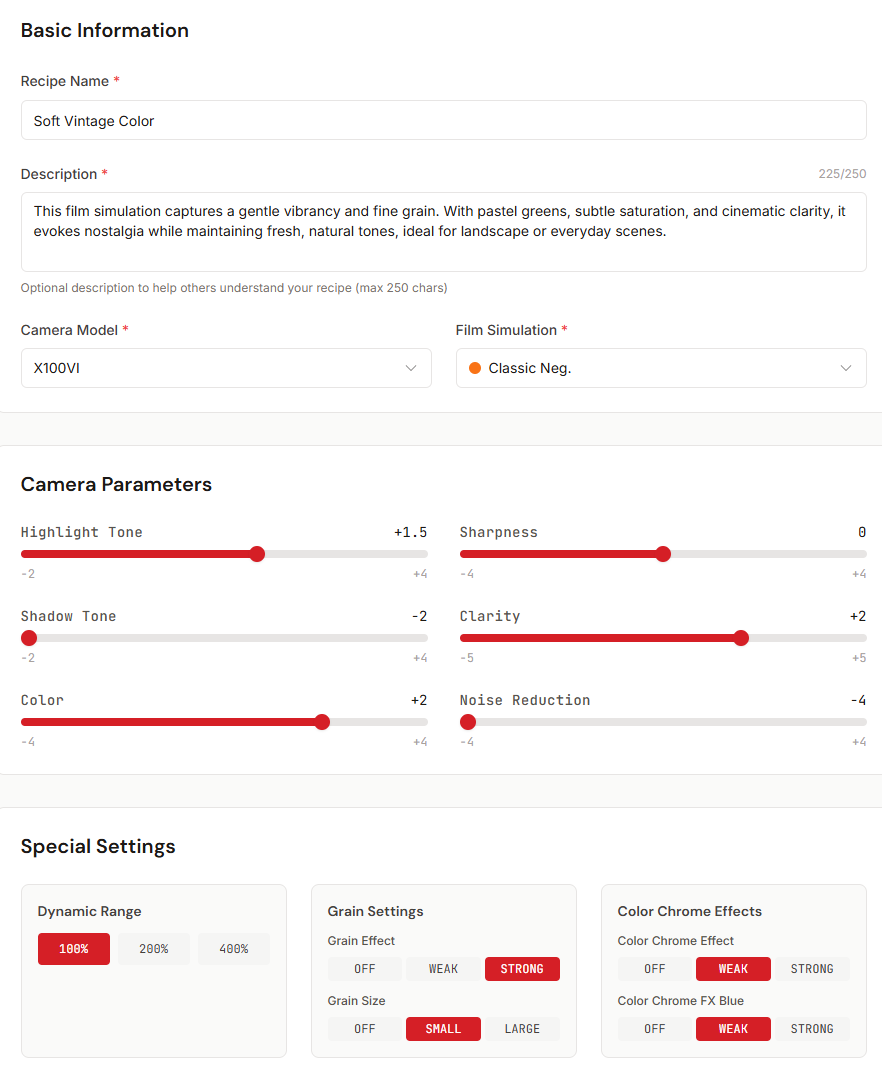Click the Shadow Tone slider handle

(28, 638)
